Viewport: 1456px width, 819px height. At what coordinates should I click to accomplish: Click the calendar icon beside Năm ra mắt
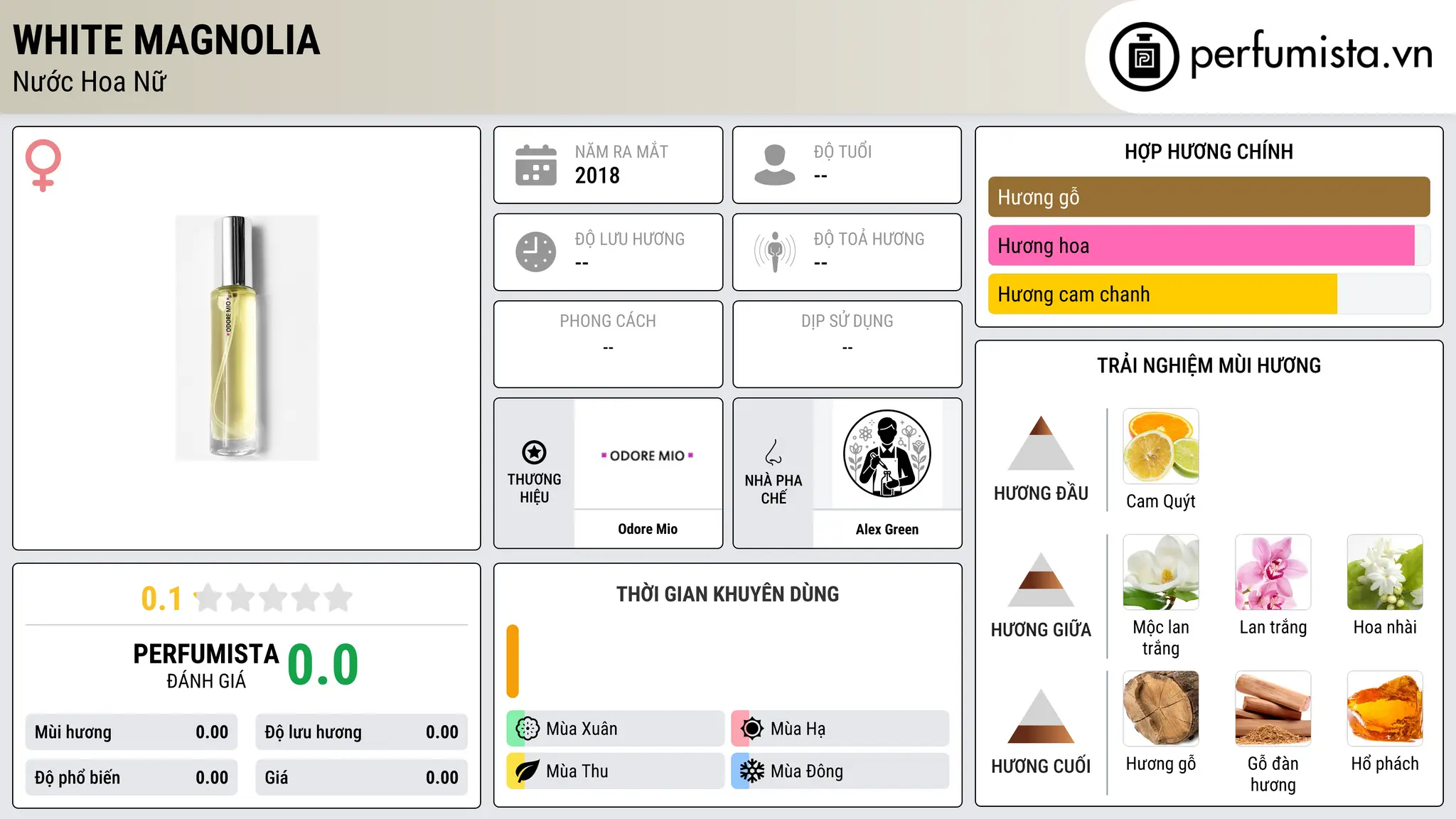pyautogui.click(x=536, y=165)
